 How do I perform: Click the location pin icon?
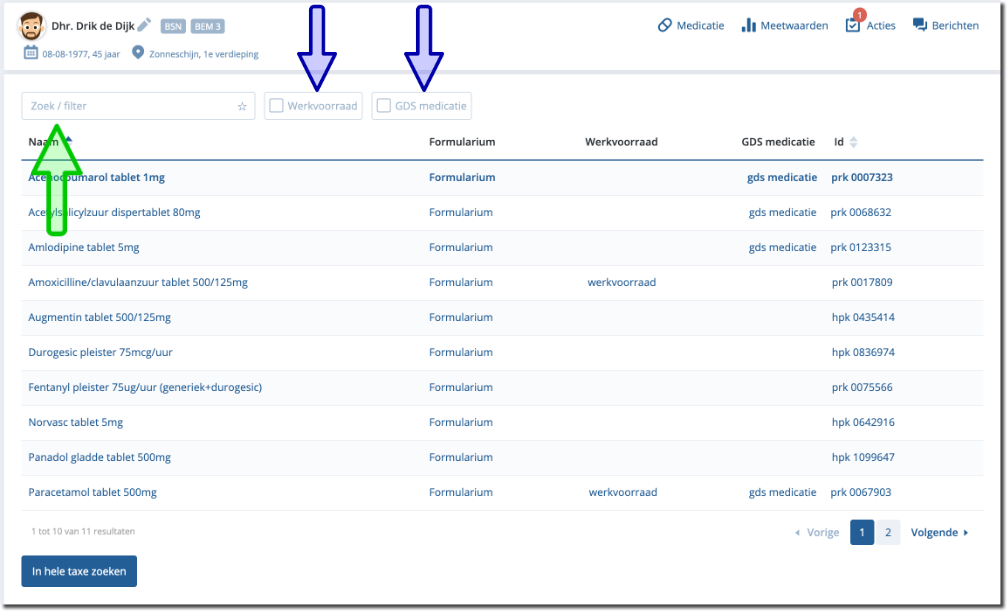tap(138, 52)
